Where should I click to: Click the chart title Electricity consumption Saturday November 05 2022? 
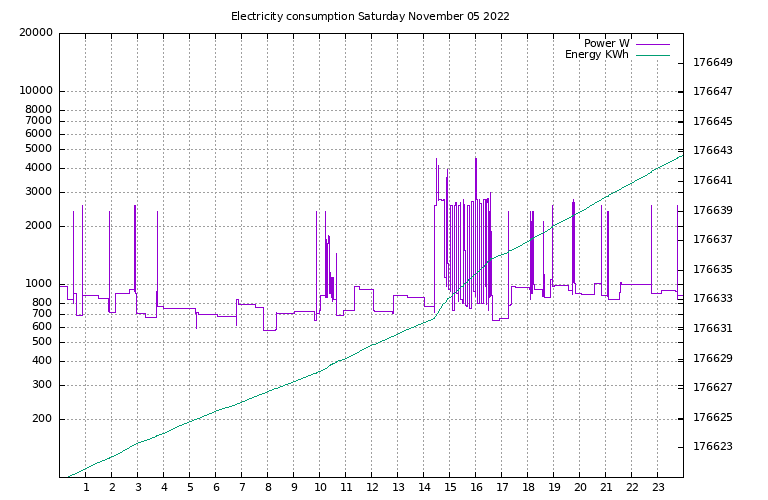tap(370, 16)
